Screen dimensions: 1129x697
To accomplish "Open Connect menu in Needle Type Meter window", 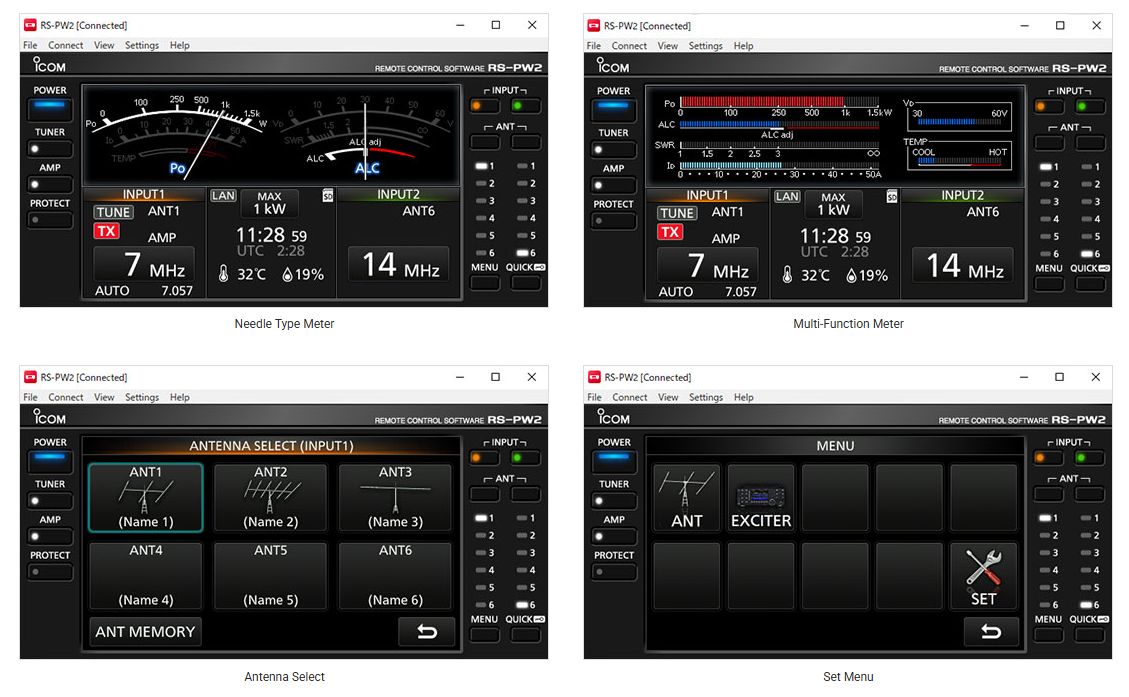I will 66,45.
